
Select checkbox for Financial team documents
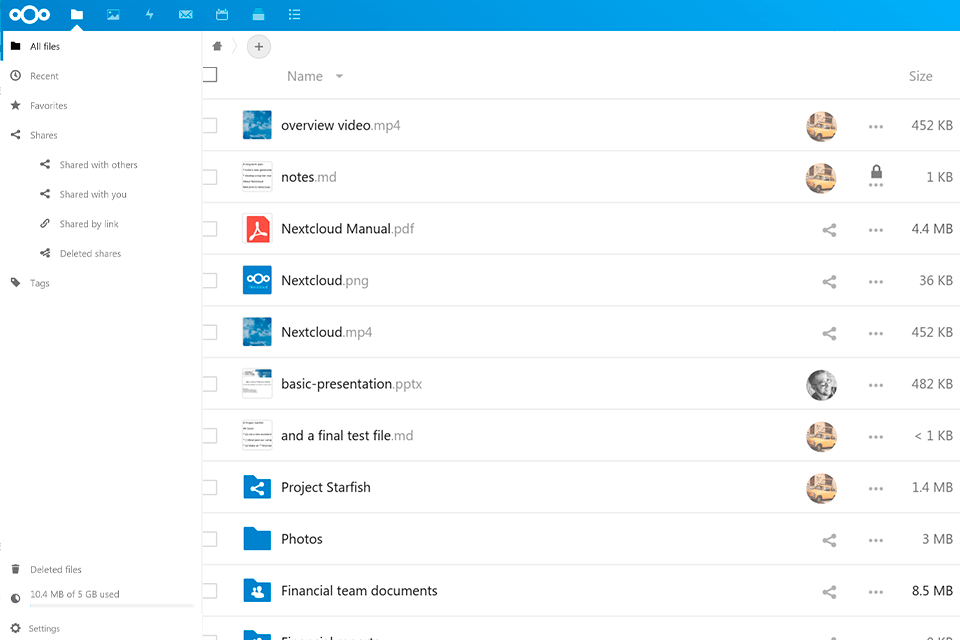pyautogui.click(x=209, y=591)
